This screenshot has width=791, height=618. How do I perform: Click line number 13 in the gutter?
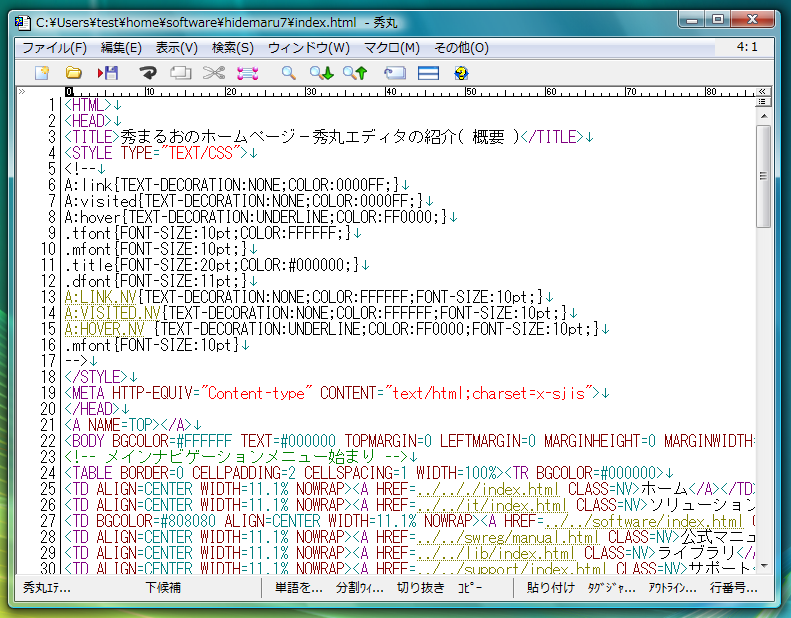tap(48, 297)
